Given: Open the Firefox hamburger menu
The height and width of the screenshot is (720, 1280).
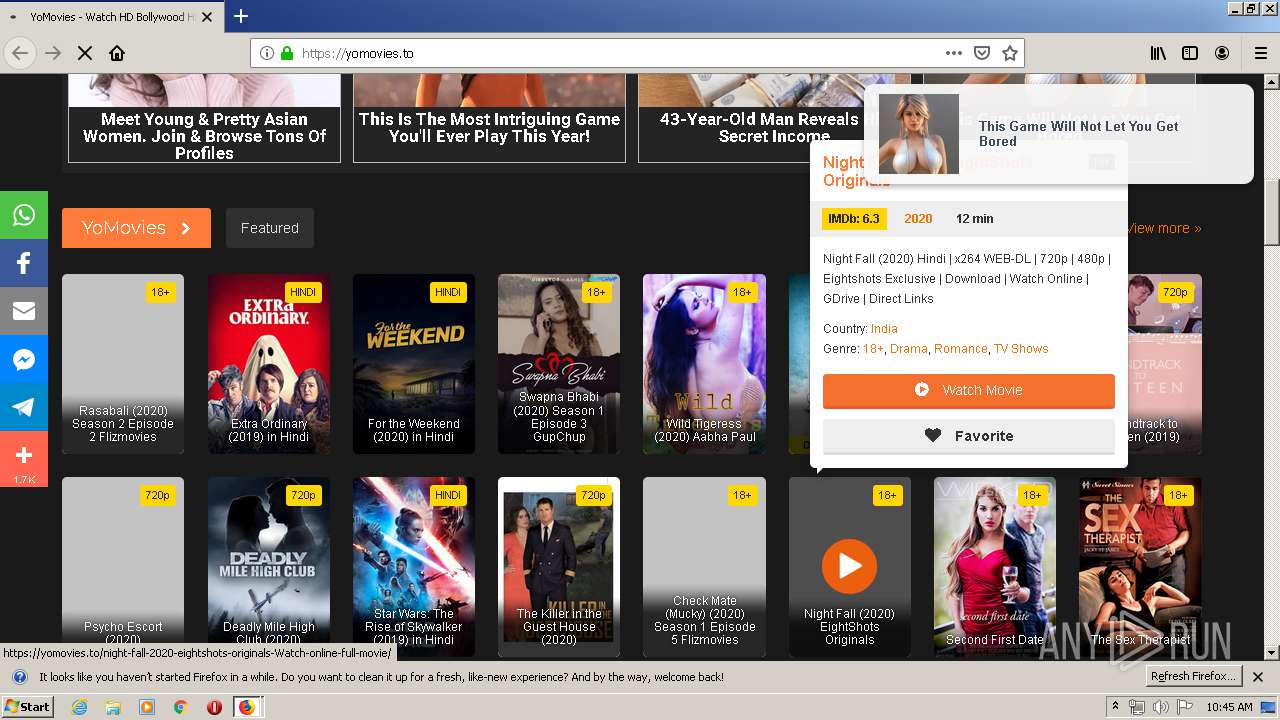Looking at the screenshot, I should [x=1261, y=53].
